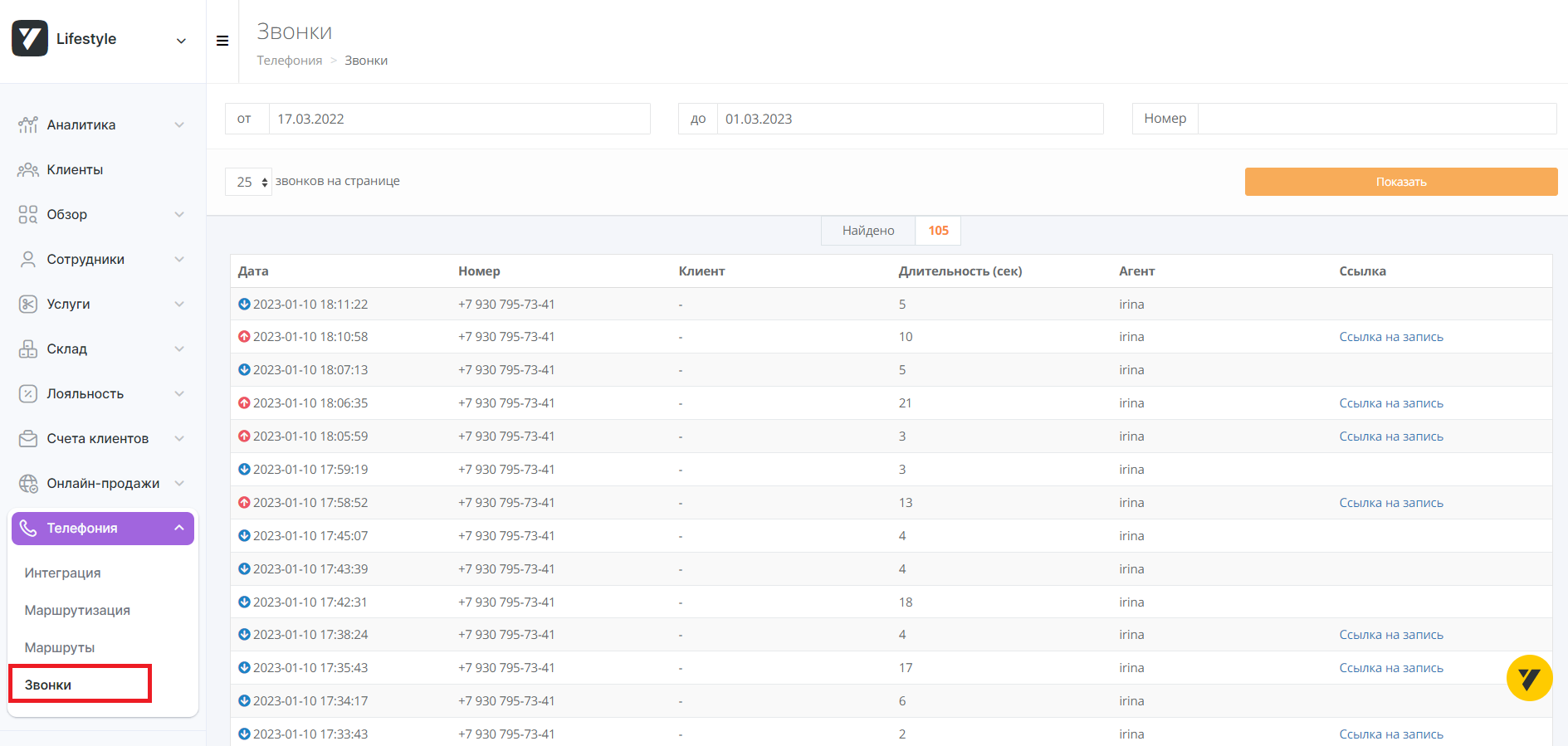
Task: Click the Услуги scissors icon
Action: point(28,305)
